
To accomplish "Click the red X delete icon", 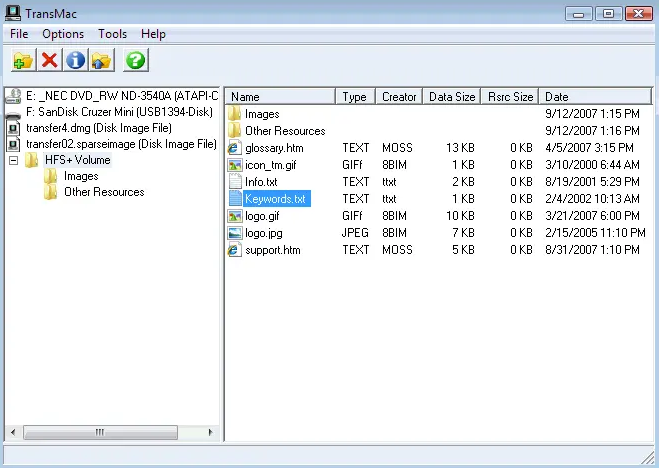I will click(49, 61).
